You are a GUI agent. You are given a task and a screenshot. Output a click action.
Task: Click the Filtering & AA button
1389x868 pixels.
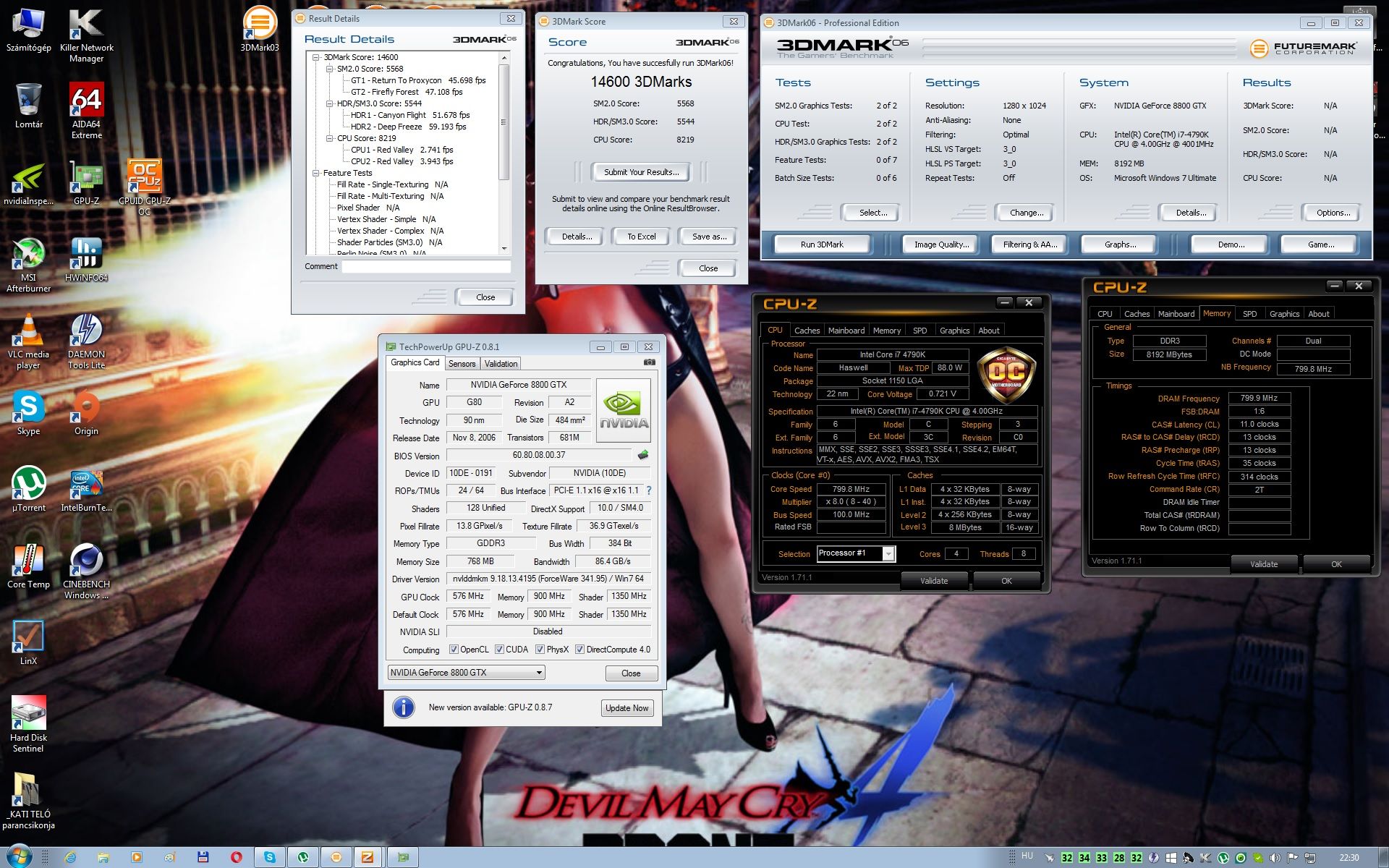point(1029,244)
